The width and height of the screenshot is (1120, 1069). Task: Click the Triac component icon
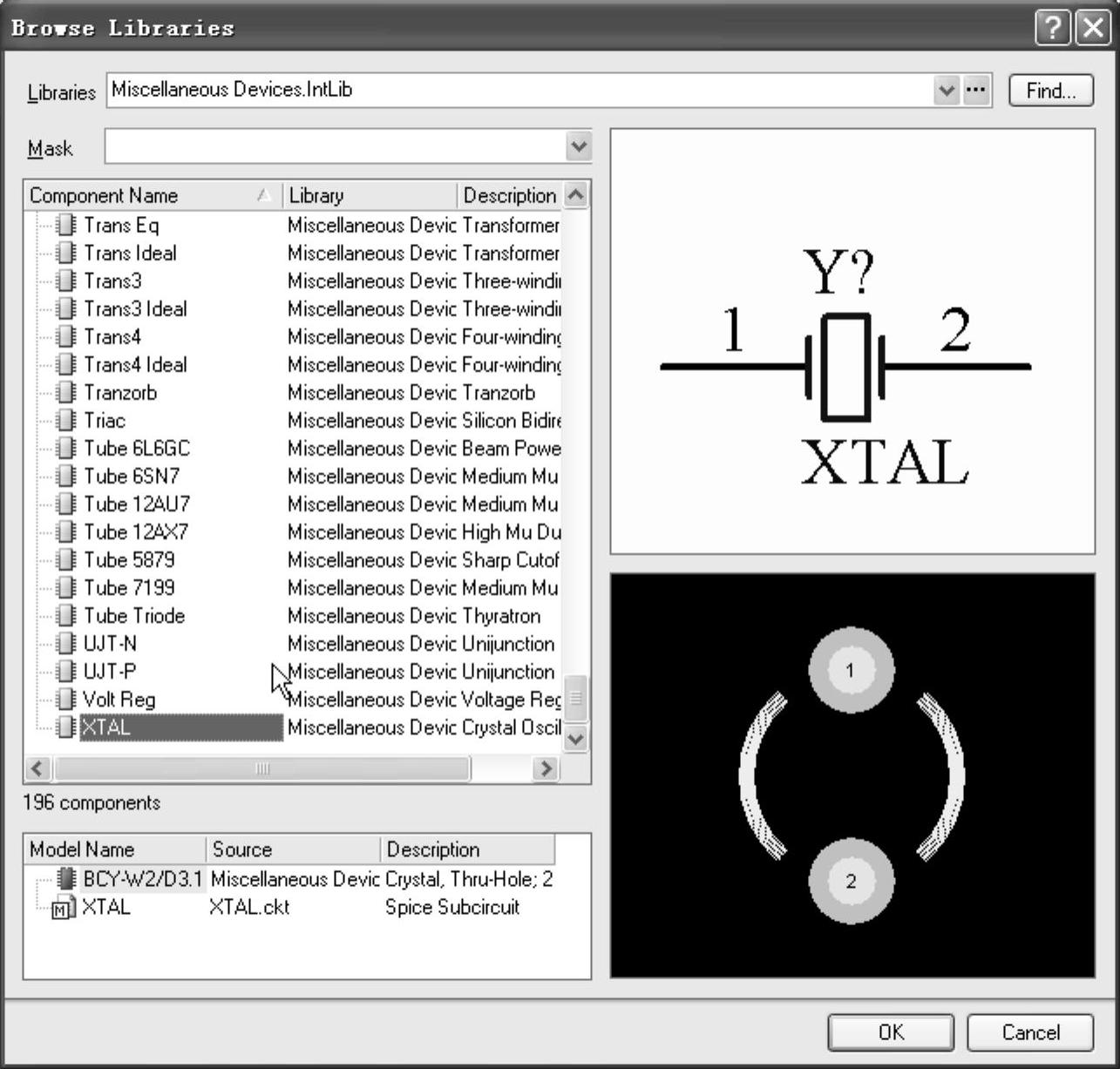coord(65,421)
